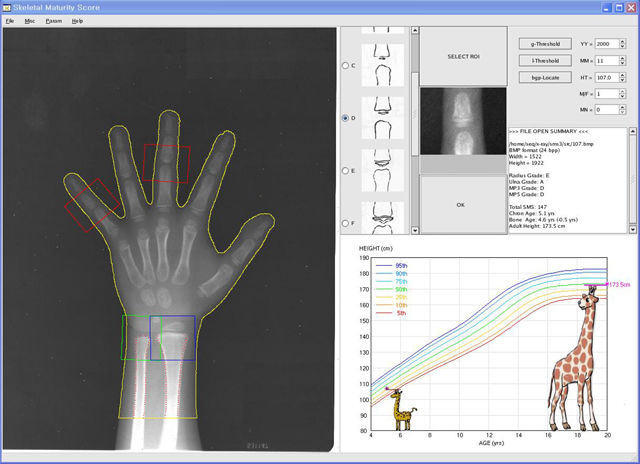Select the grade E radio button
The width and height of the screenshot is (640, 464).
click(x=347, y=171)
